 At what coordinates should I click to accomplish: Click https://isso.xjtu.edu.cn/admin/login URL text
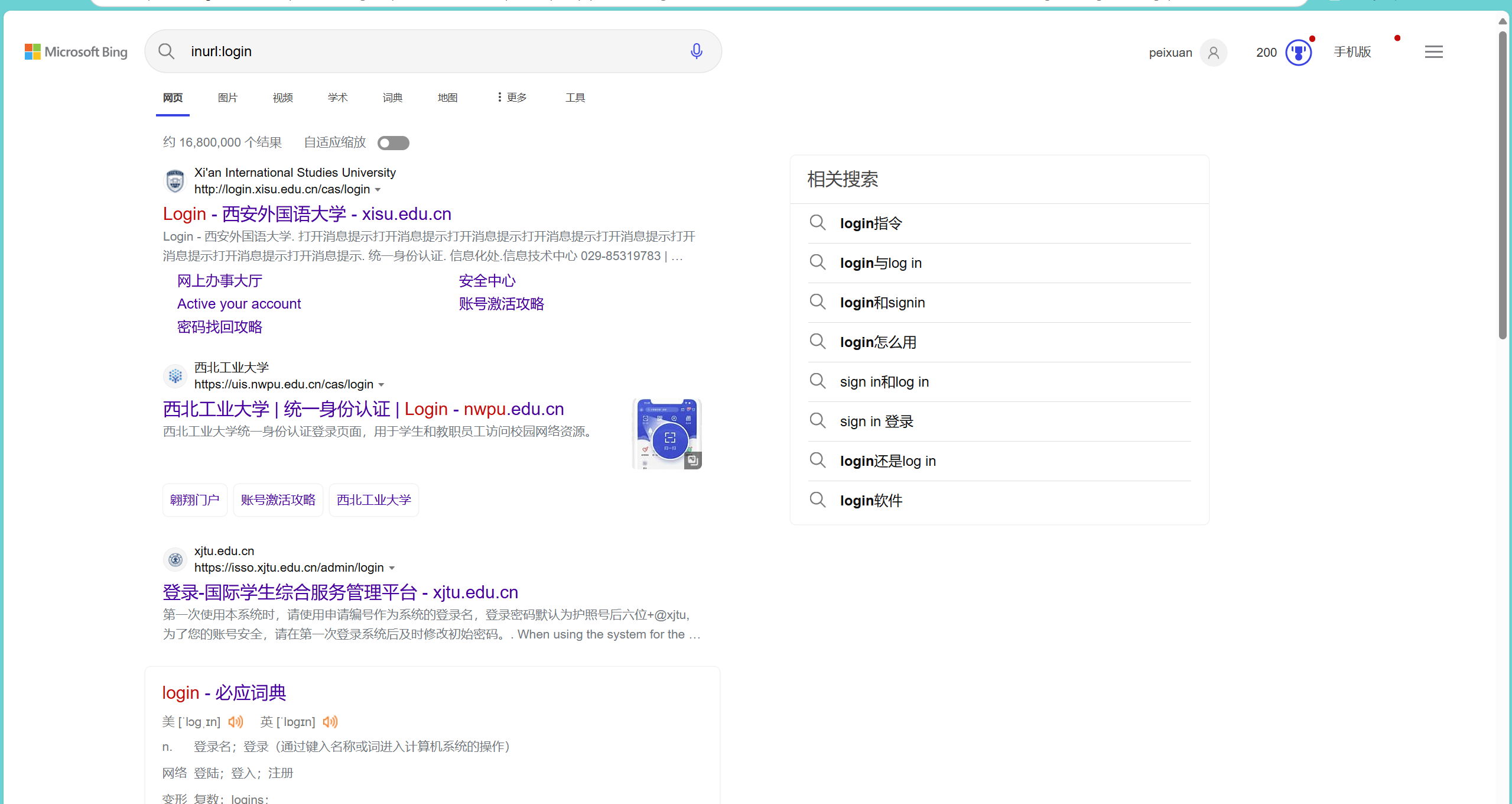point(289,568)
